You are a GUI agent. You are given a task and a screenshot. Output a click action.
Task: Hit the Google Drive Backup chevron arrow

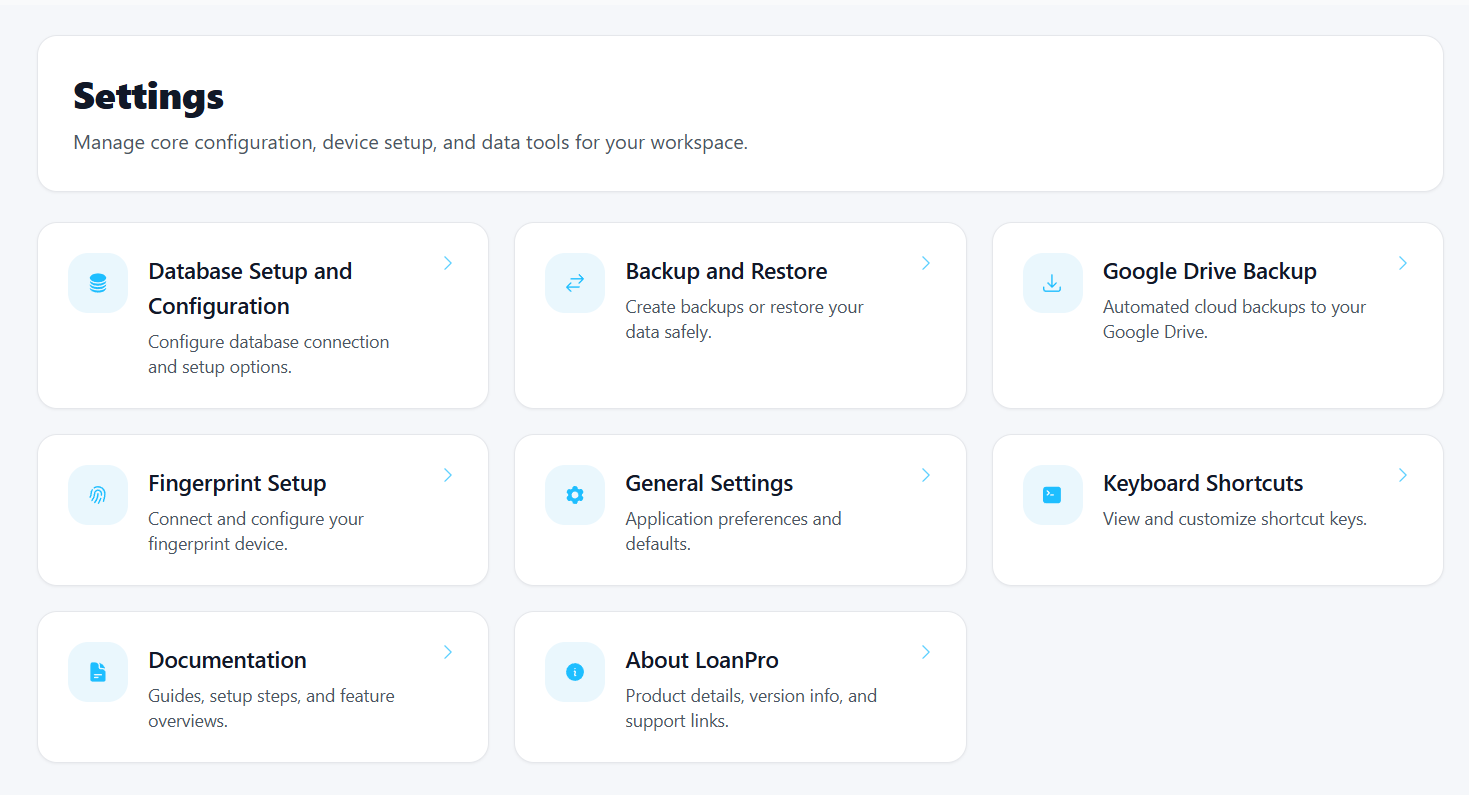pos(1403,263)
